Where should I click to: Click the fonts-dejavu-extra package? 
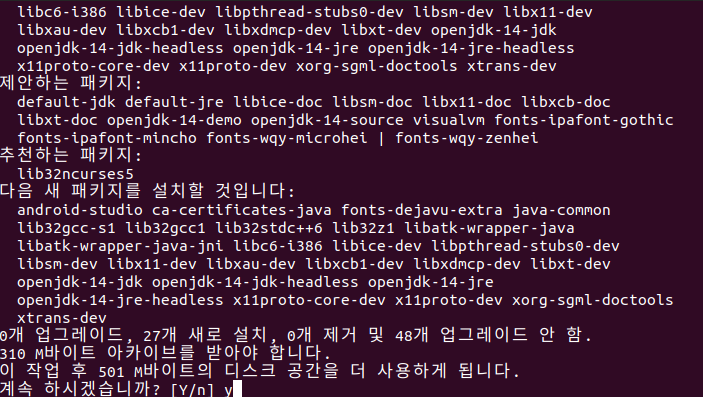[x=422, y=210]
